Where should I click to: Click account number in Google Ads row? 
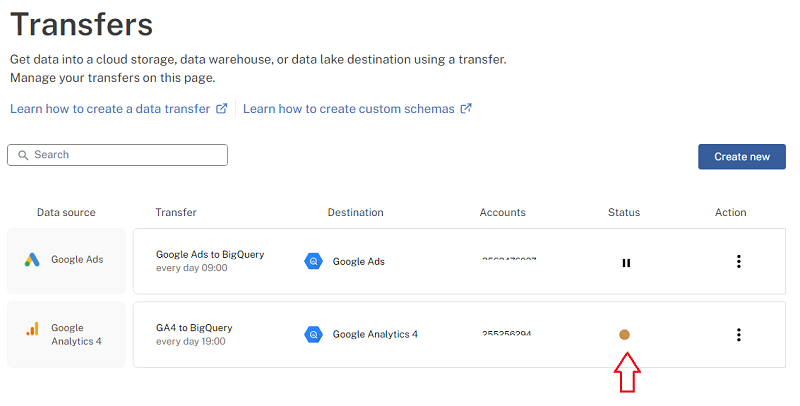(509, 260)
